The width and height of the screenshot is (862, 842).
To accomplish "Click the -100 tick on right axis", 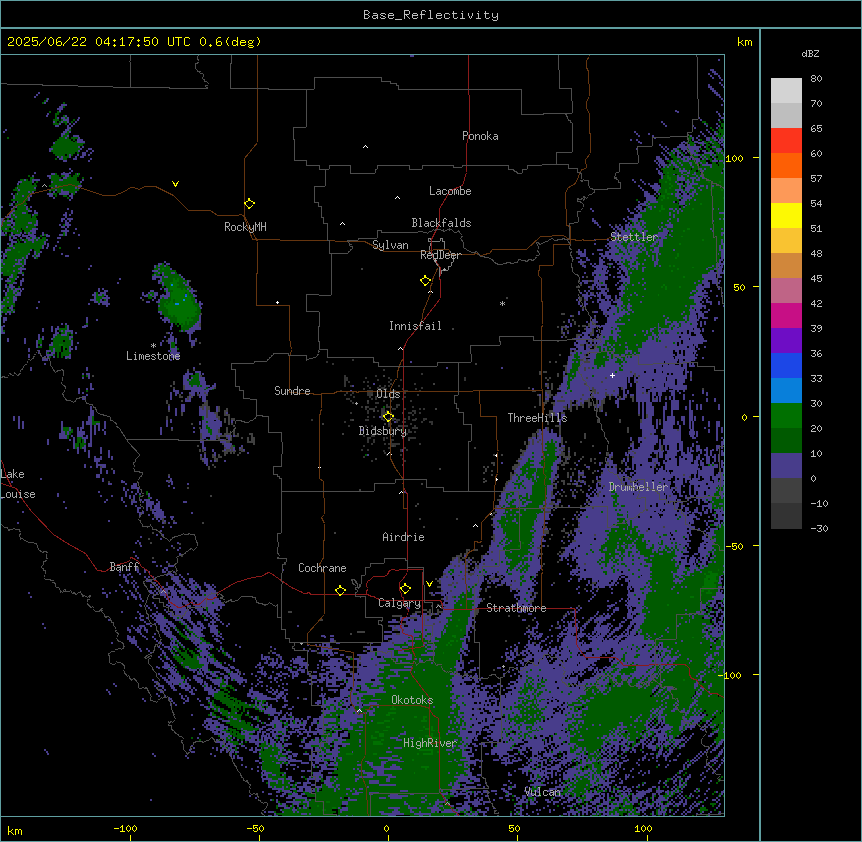I will [731, 675].
